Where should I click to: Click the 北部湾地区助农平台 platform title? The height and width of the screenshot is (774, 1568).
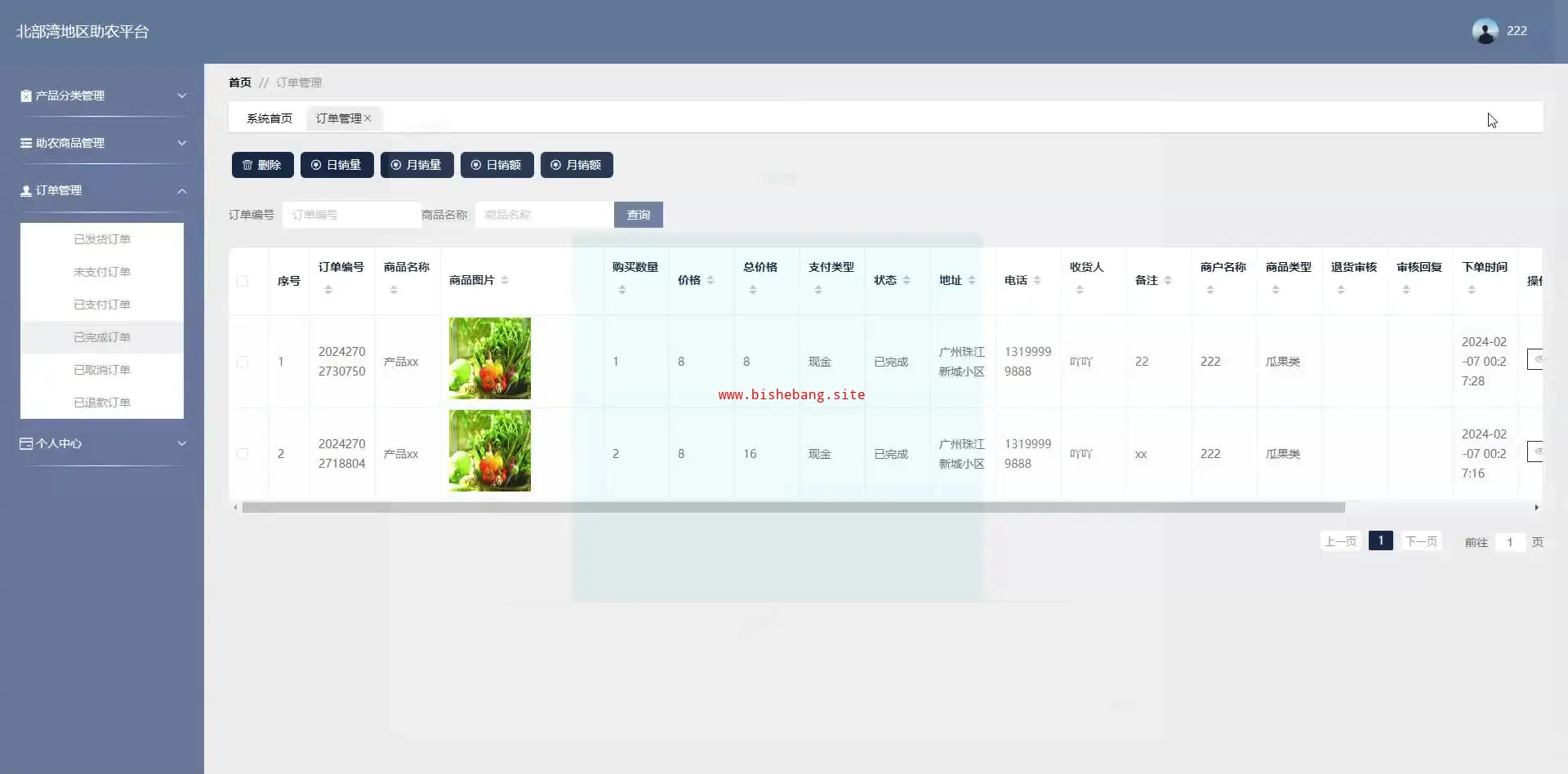click(x=82, y=32)
